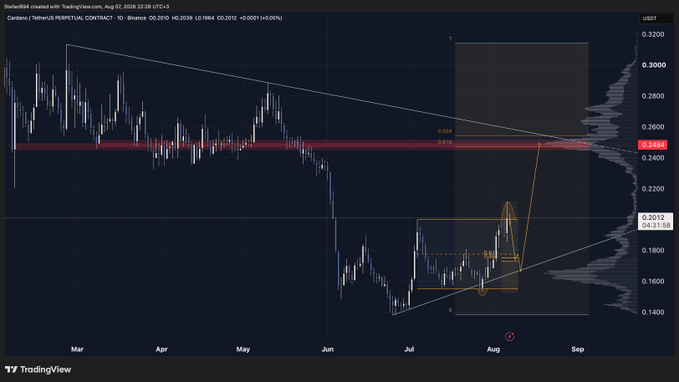The height and width of the screenshot is (382, 679).
Task: Click the 0.2400 price axis label
Action: [653, 158]
